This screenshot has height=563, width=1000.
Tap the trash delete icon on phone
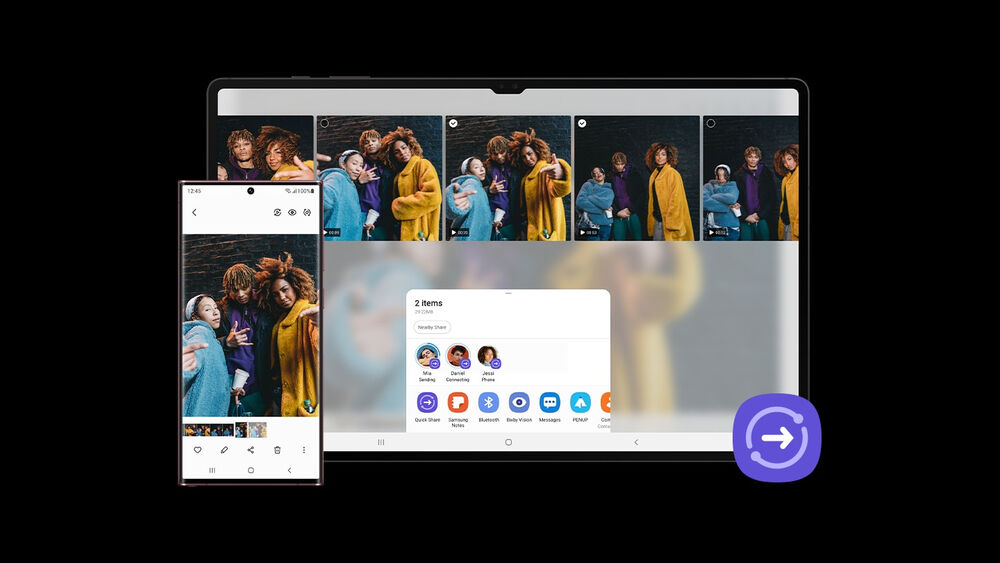[x=277, y=450]
